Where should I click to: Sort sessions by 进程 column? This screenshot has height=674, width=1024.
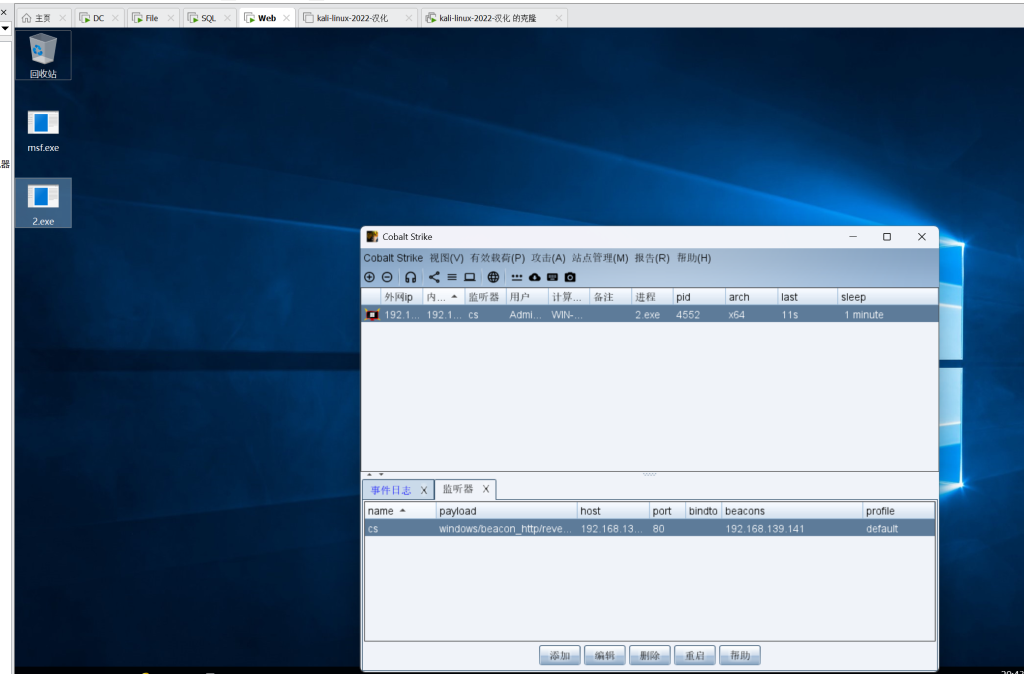point(652,297)
